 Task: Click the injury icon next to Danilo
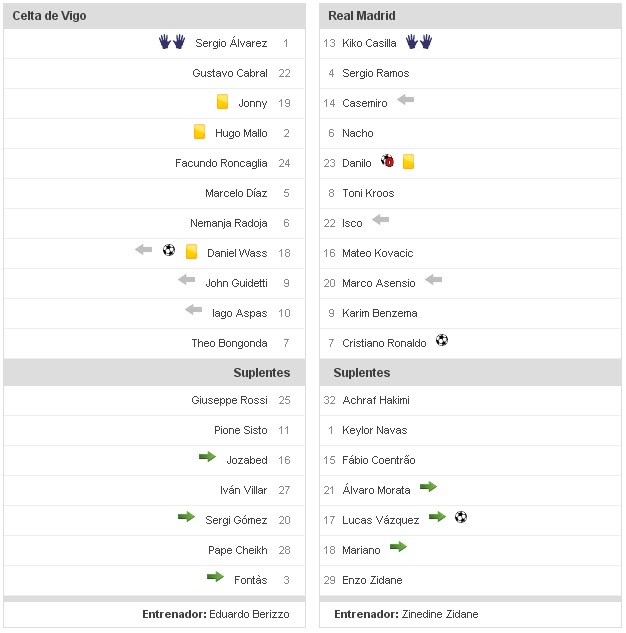tap(388, 162)
